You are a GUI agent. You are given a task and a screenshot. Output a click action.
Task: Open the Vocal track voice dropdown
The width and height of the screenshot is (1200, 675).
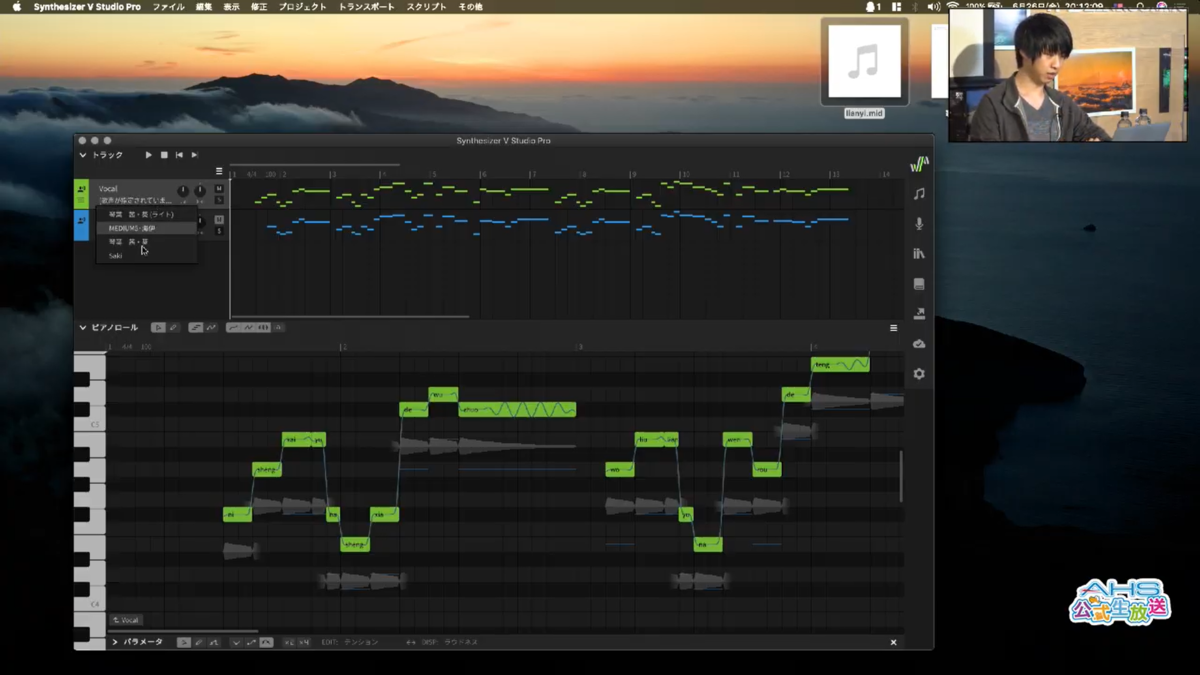pyautogui.click(x=135, y=201)
